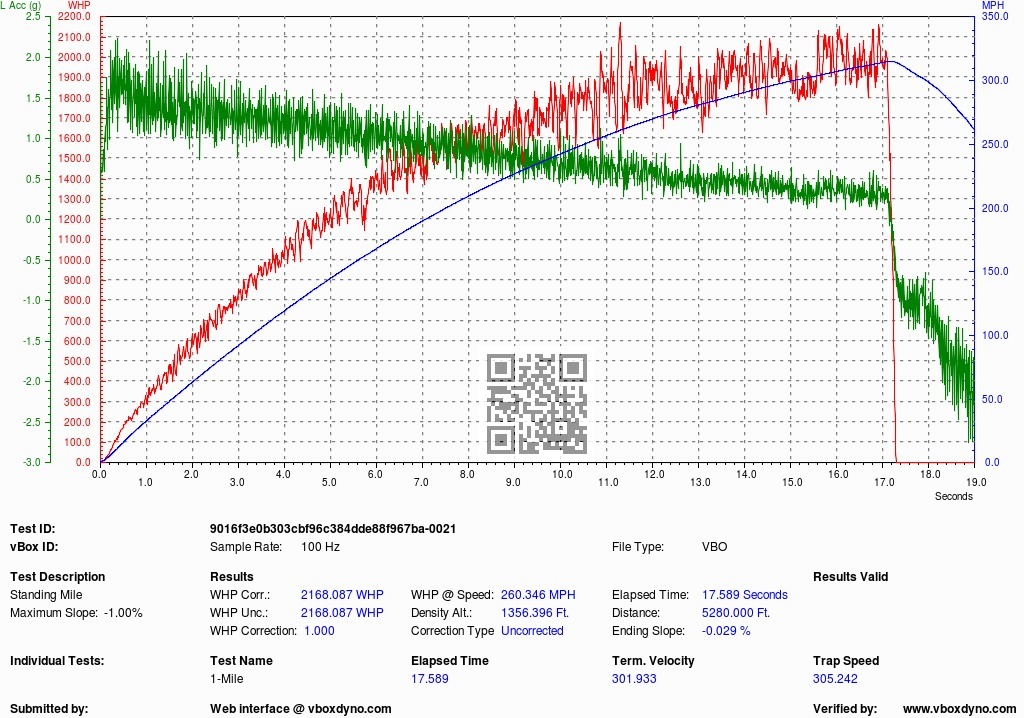
Task: Click the Verified by: label
Action: [x=844, y=709]
